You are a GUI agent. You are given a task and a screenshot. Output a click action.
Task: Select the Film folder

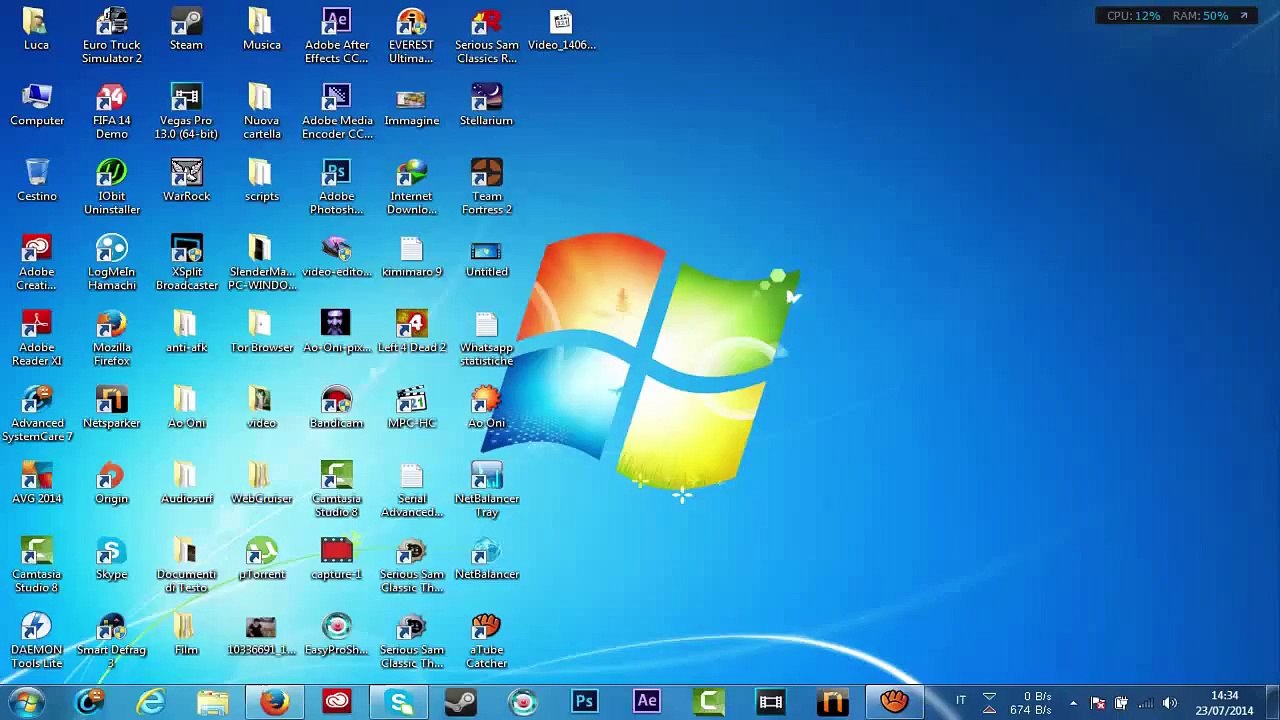[186, 634]
